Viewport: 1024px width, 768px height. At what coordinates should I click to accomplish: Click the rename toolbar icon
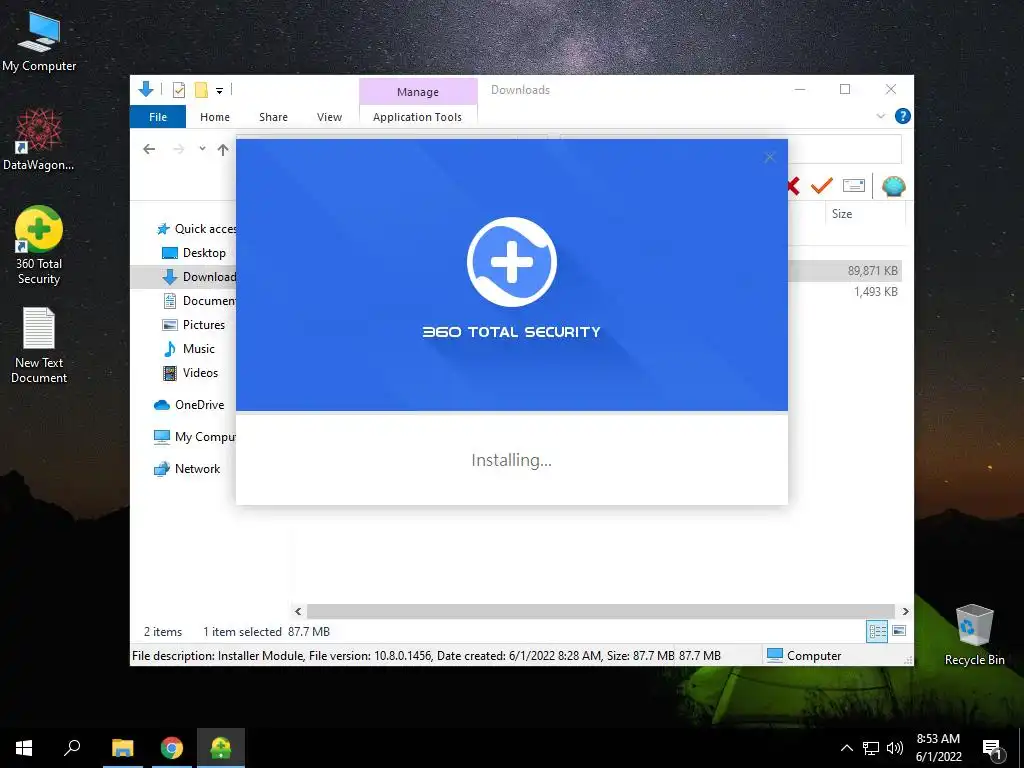(x=854, y=185)
